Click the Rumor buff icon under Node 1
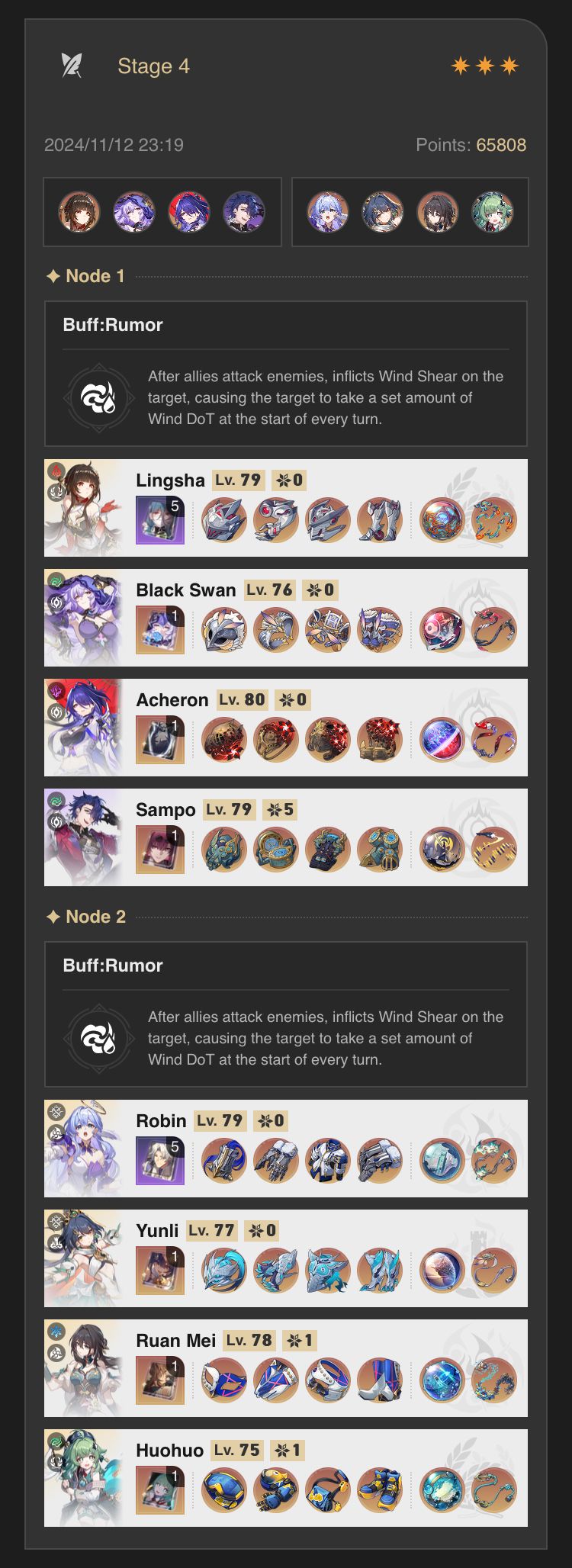This screenshot has width=572, height=1568. (x=99, y=397)
